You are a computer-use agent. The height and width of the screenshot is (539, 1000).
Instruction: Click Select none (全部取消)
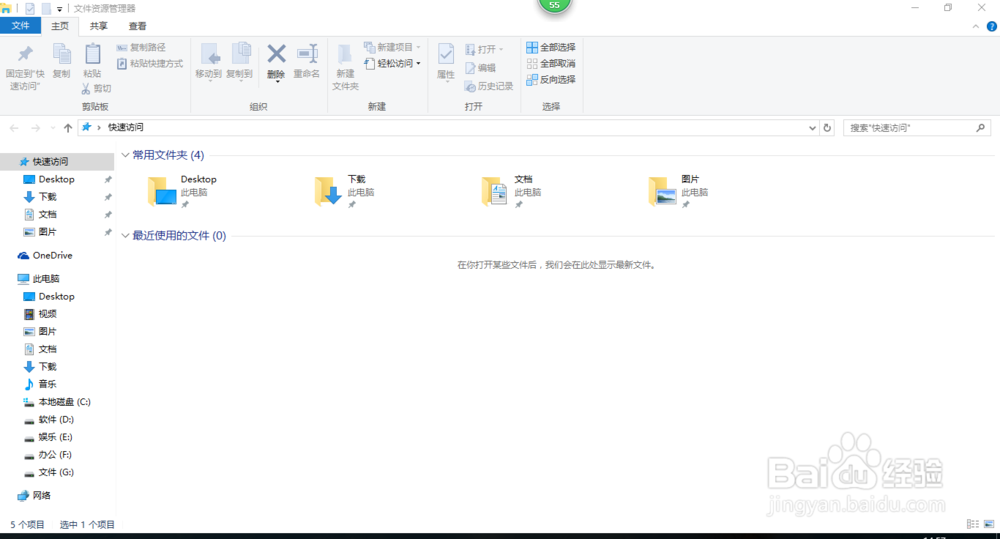(551, 63)
